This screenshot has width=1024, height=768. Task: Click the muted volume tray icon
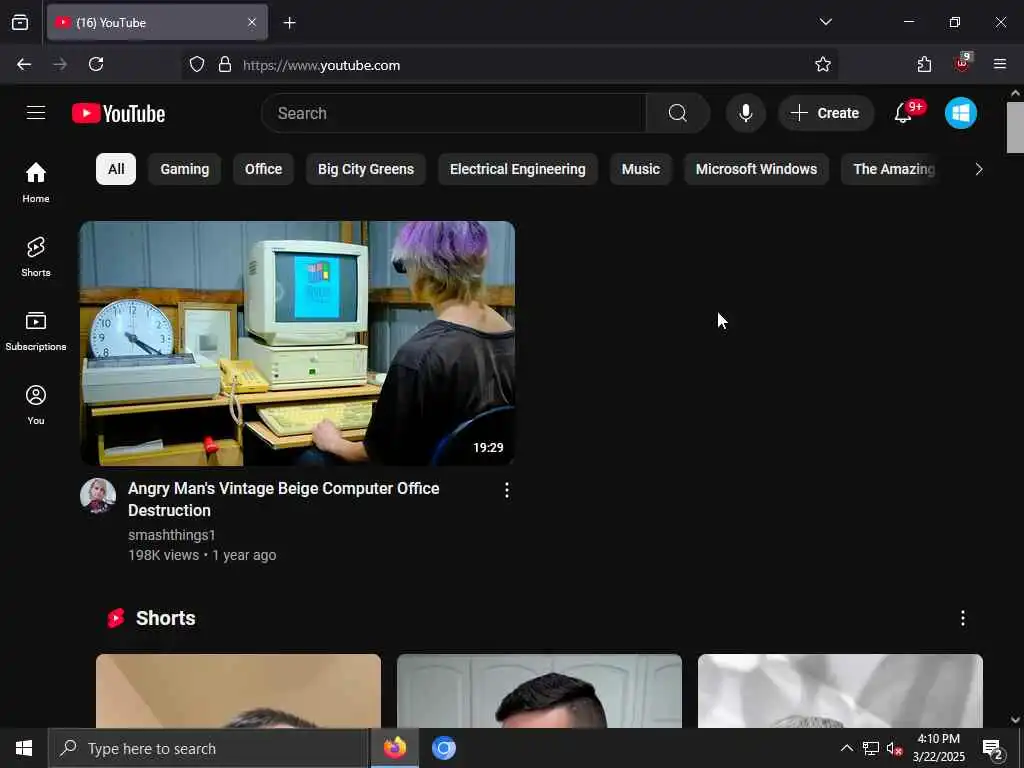tap(895, 748)
